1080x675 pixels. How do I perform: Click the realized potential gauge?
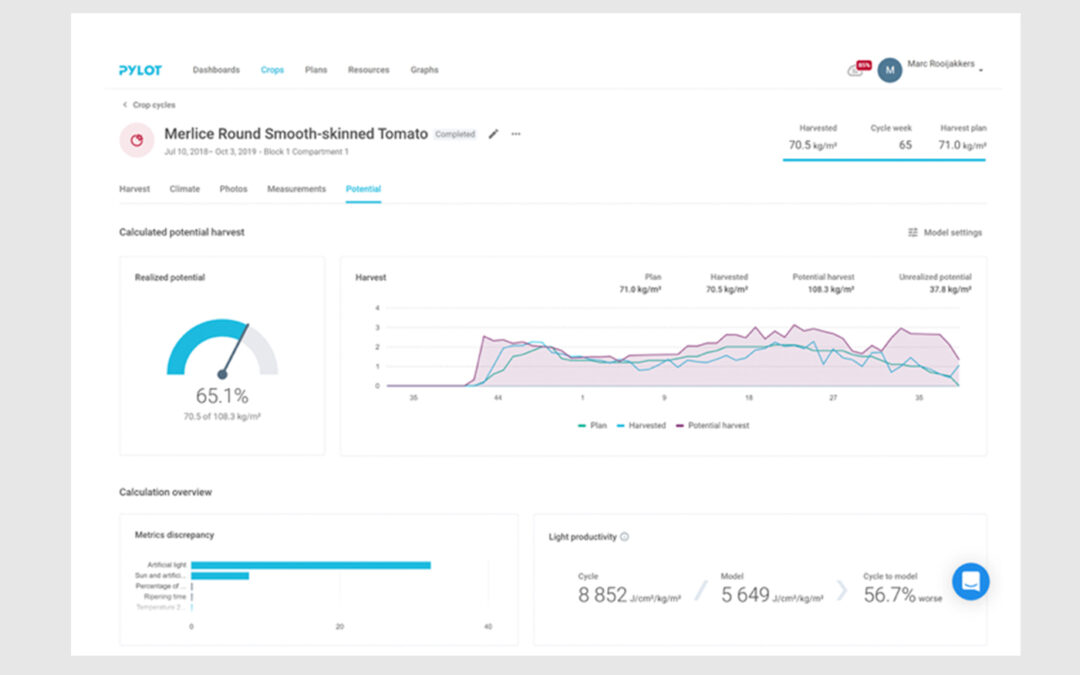click(x=222, y=348)
